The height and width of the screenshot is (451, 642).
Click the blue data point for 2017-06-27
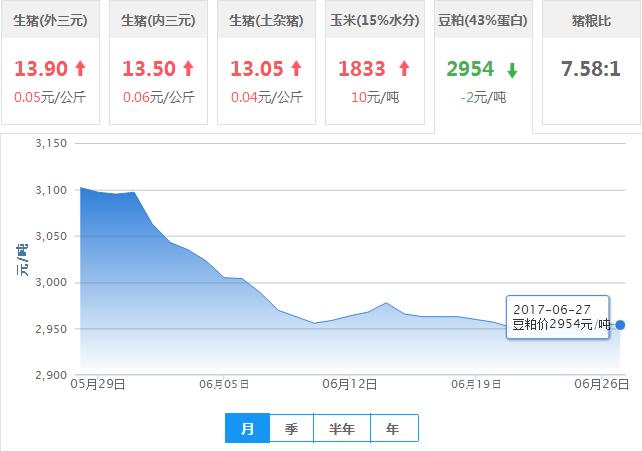620,325
